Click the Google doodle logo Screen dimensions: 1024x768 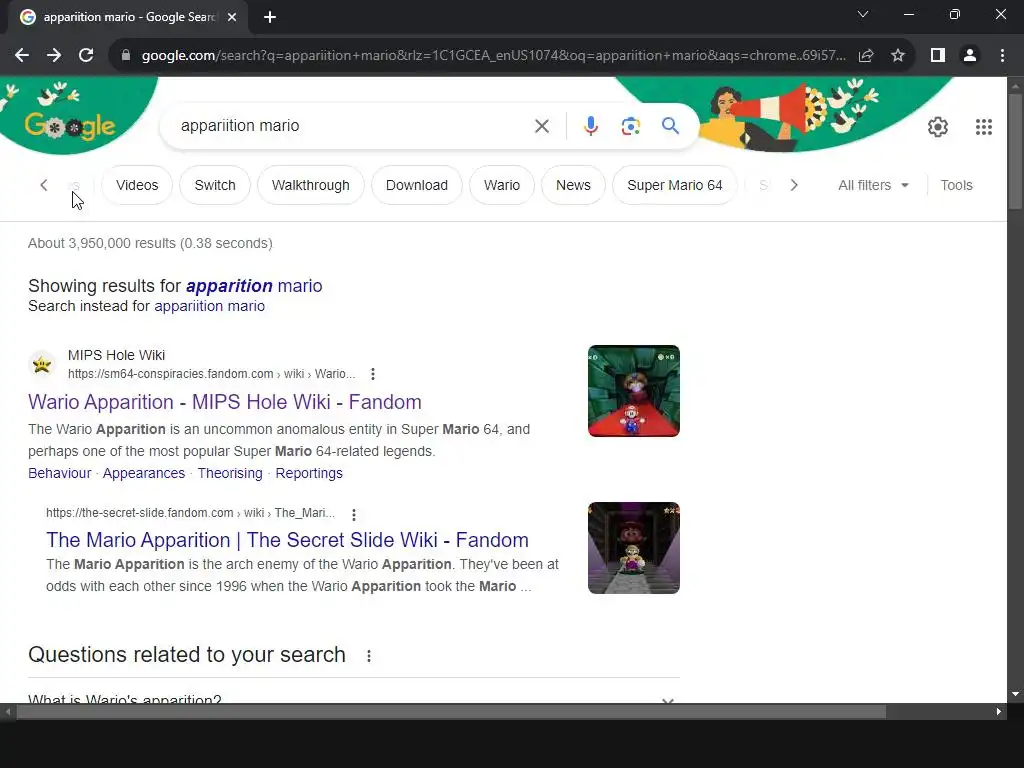click(70, 125)
